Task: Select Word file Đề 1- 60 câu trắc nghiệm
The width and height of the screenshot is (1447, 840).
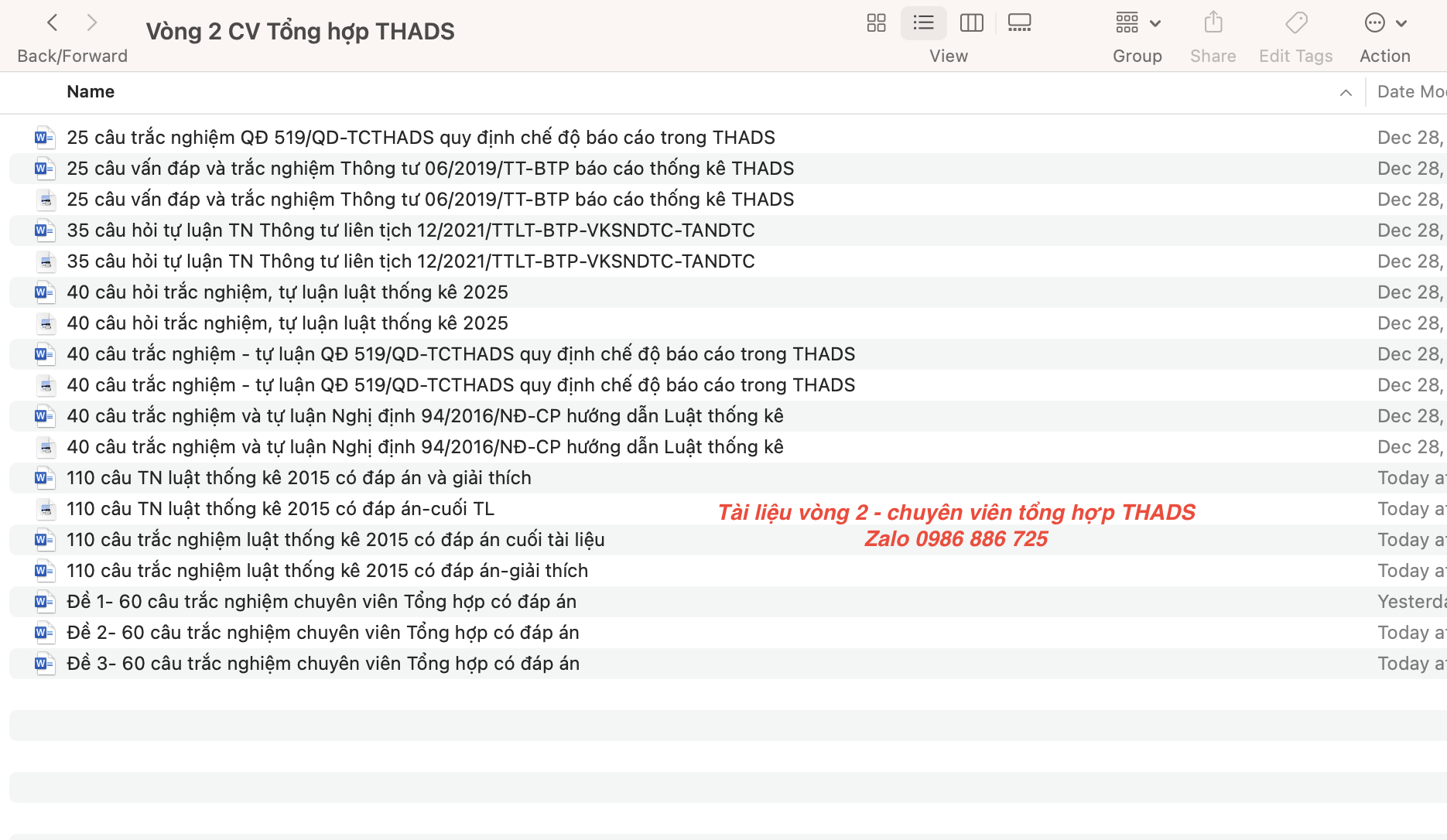Action: pos(321,602)
